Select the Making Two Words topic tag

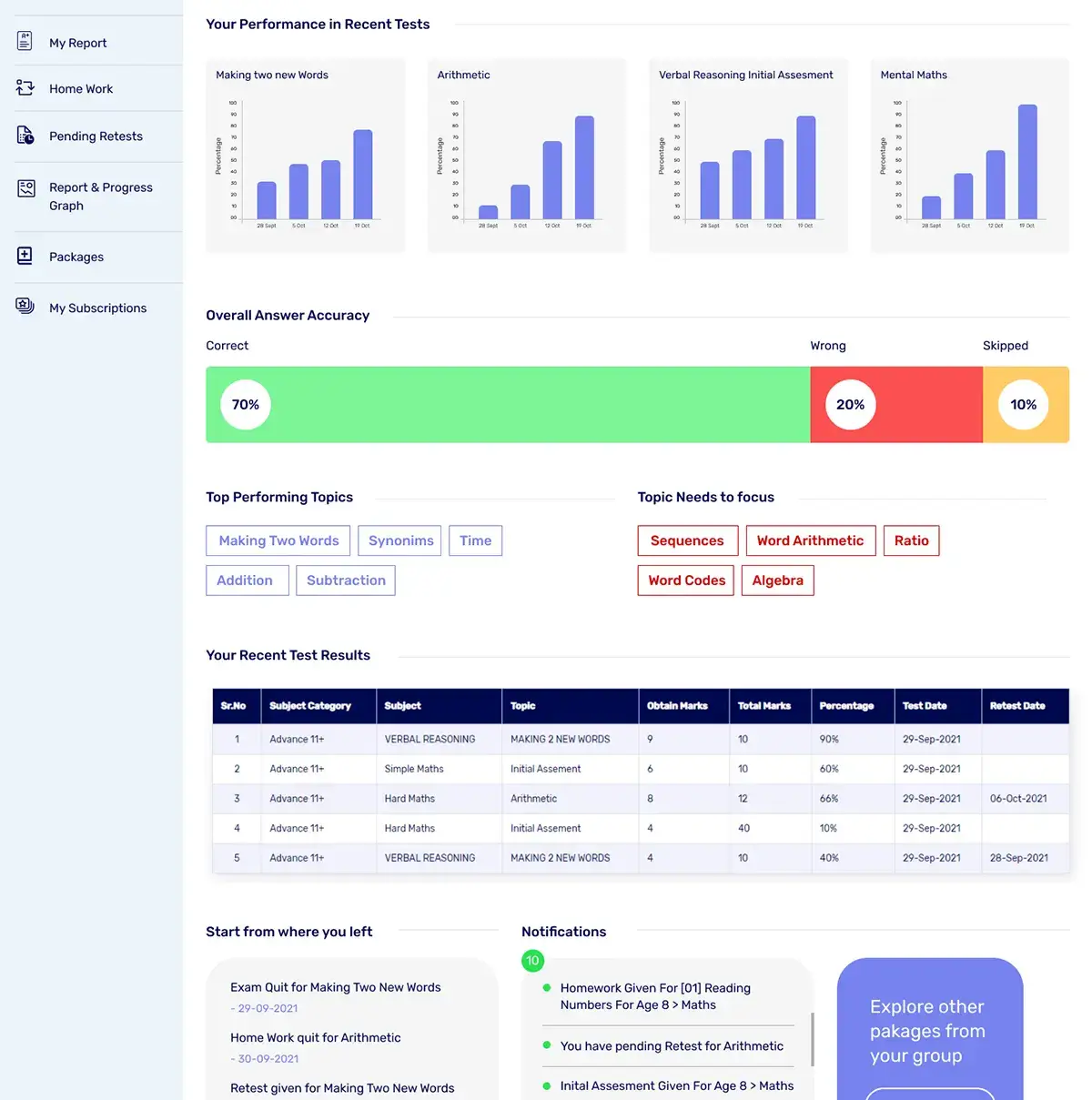(x=278, y=540)
